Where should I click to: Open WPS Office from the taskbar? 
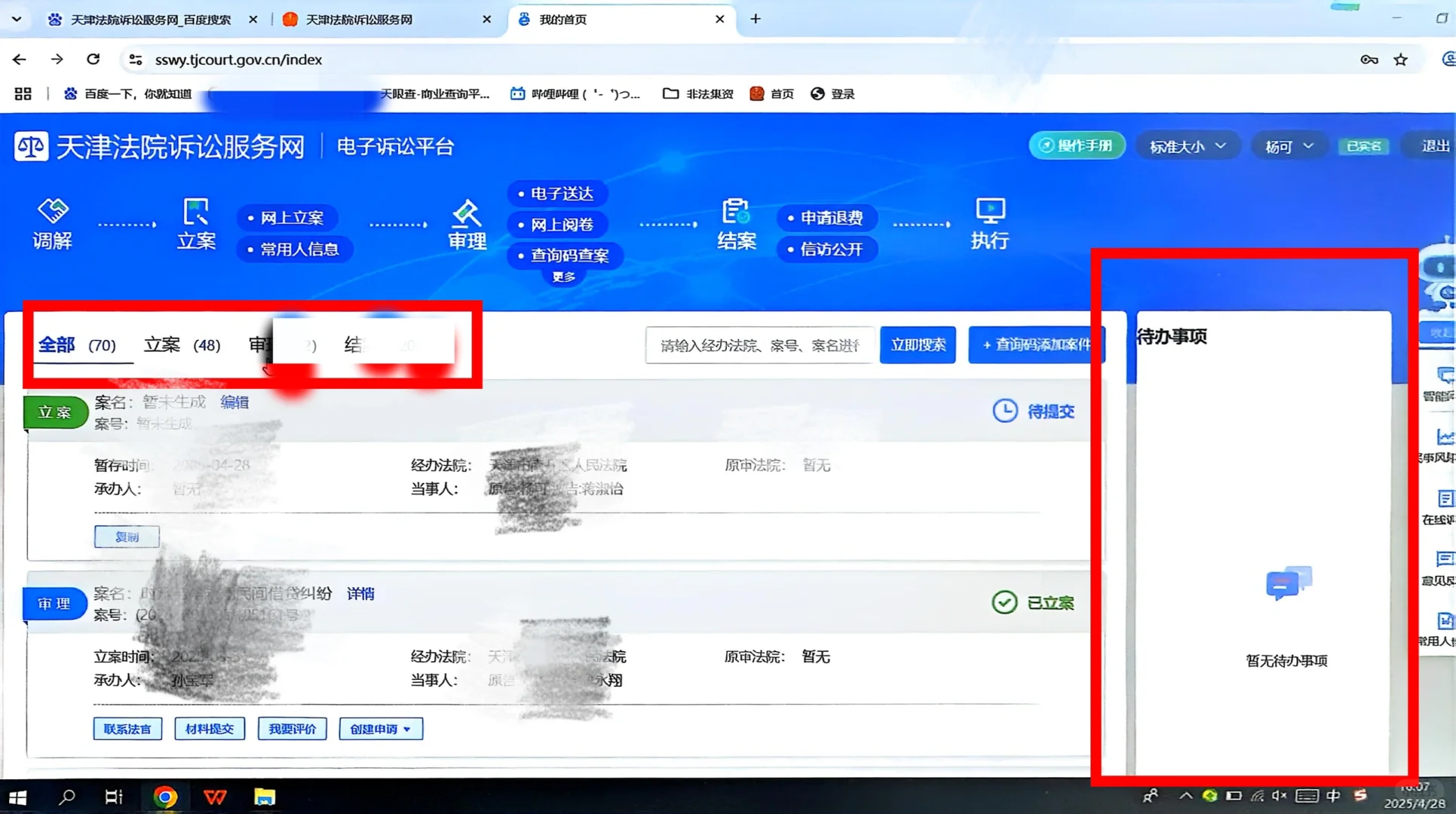click(215, 797)
